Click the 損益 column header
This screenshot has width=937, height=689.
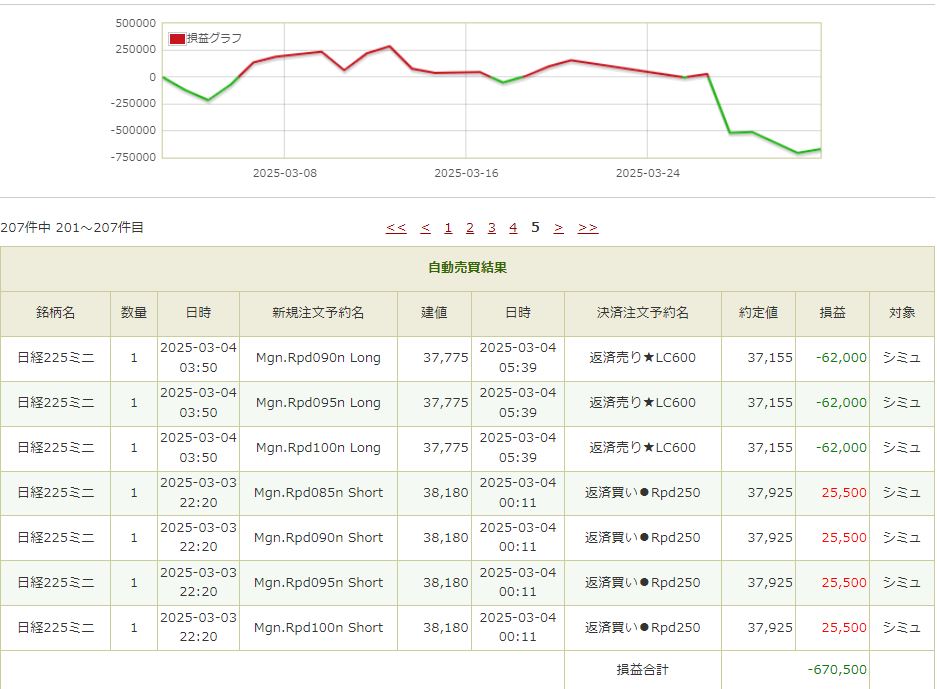click(x=832, y=313)
